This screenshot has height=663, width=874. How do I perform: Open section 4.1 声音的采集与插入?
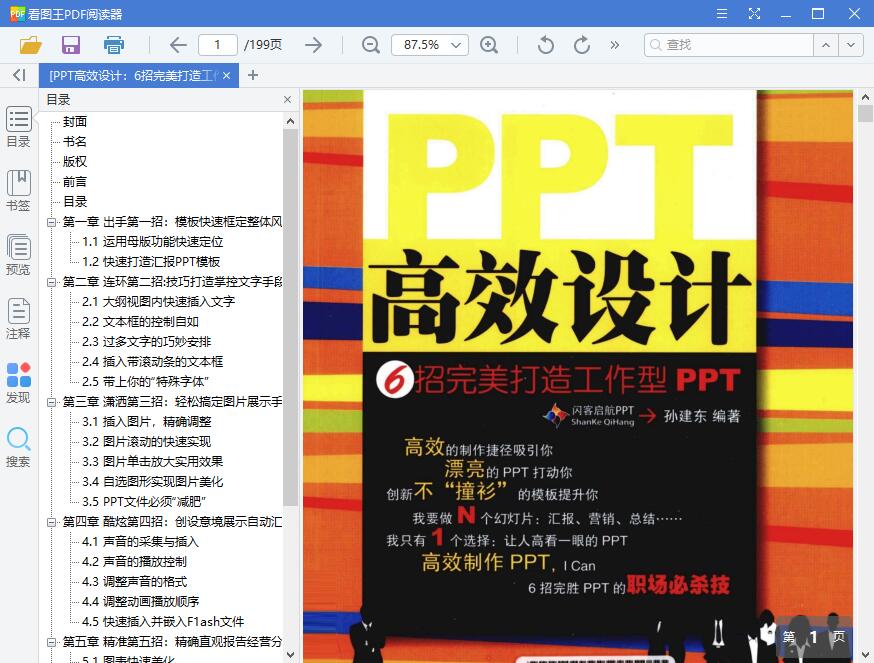(x=140, y=542)
